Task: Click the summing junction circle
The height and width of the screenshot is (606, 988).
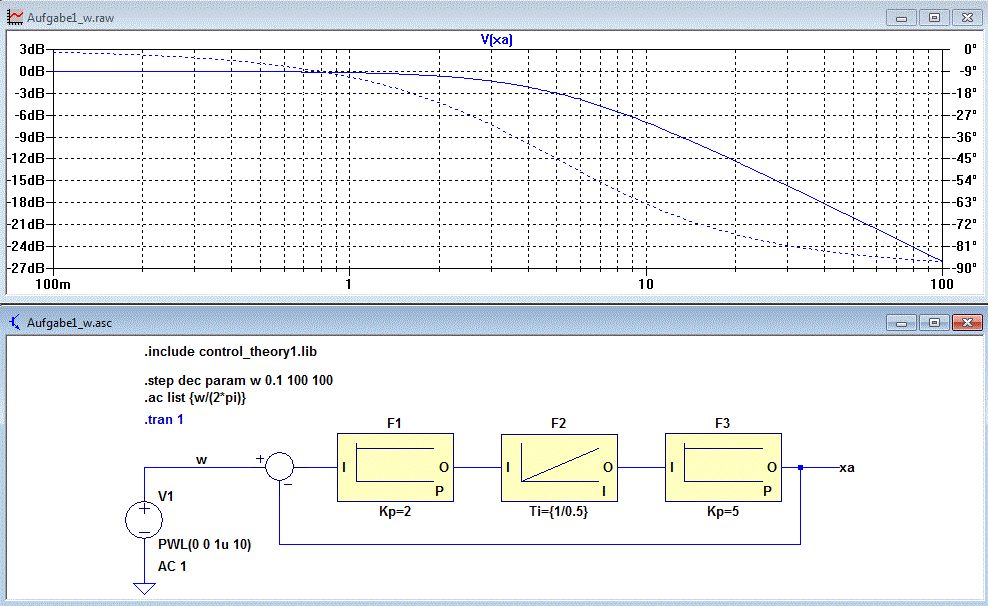Action: (x=279, y=467)
